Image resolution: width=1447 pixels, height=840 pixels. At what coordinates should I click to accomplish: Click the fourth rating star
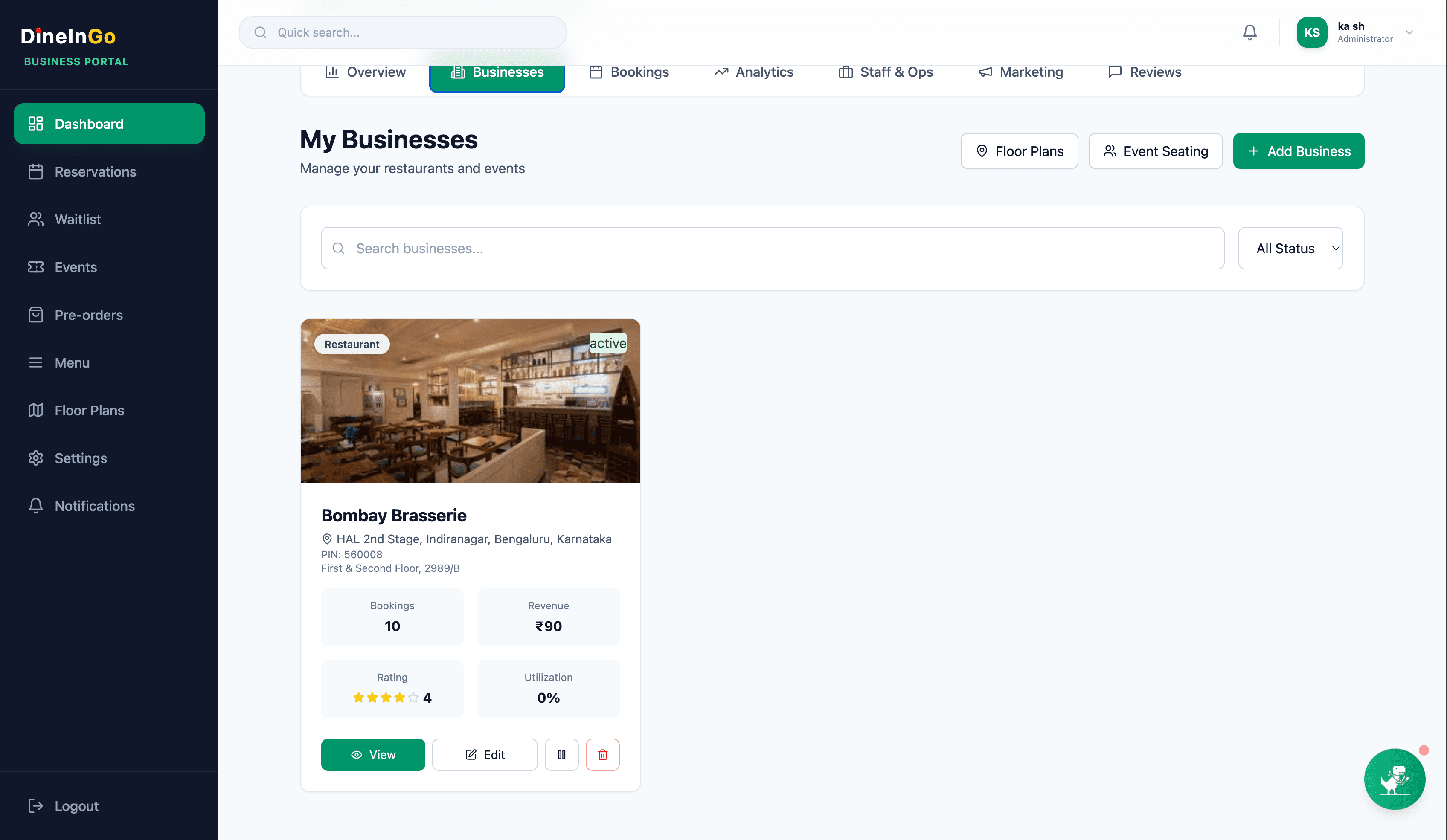click(400, 698)
